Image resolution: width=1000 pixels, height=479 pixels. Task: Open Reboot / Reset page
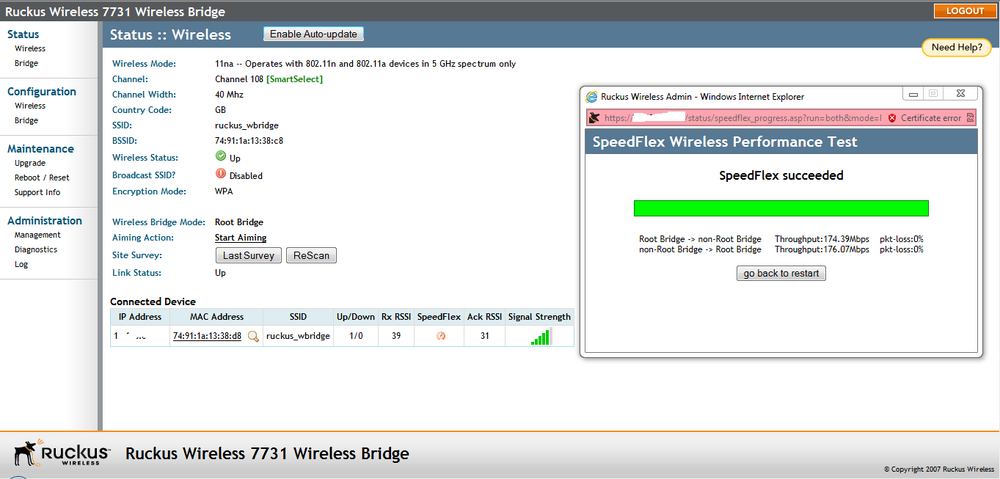(42, 177)
